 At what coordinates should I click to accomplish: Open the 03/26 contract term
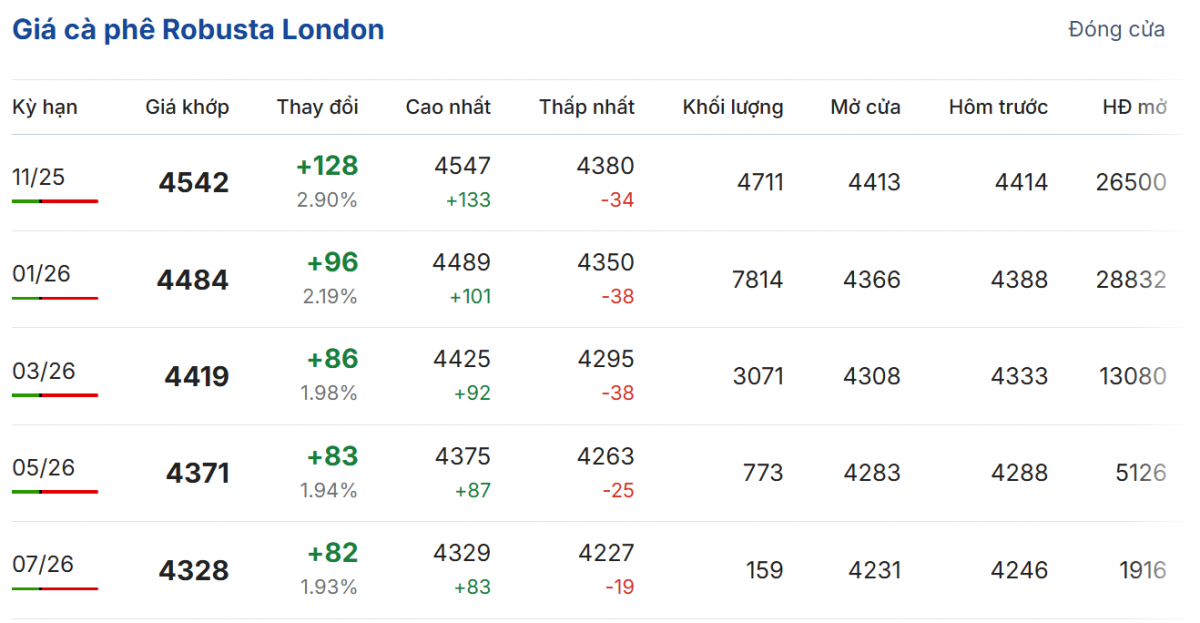pyautogui.click(x=44, y=371)
